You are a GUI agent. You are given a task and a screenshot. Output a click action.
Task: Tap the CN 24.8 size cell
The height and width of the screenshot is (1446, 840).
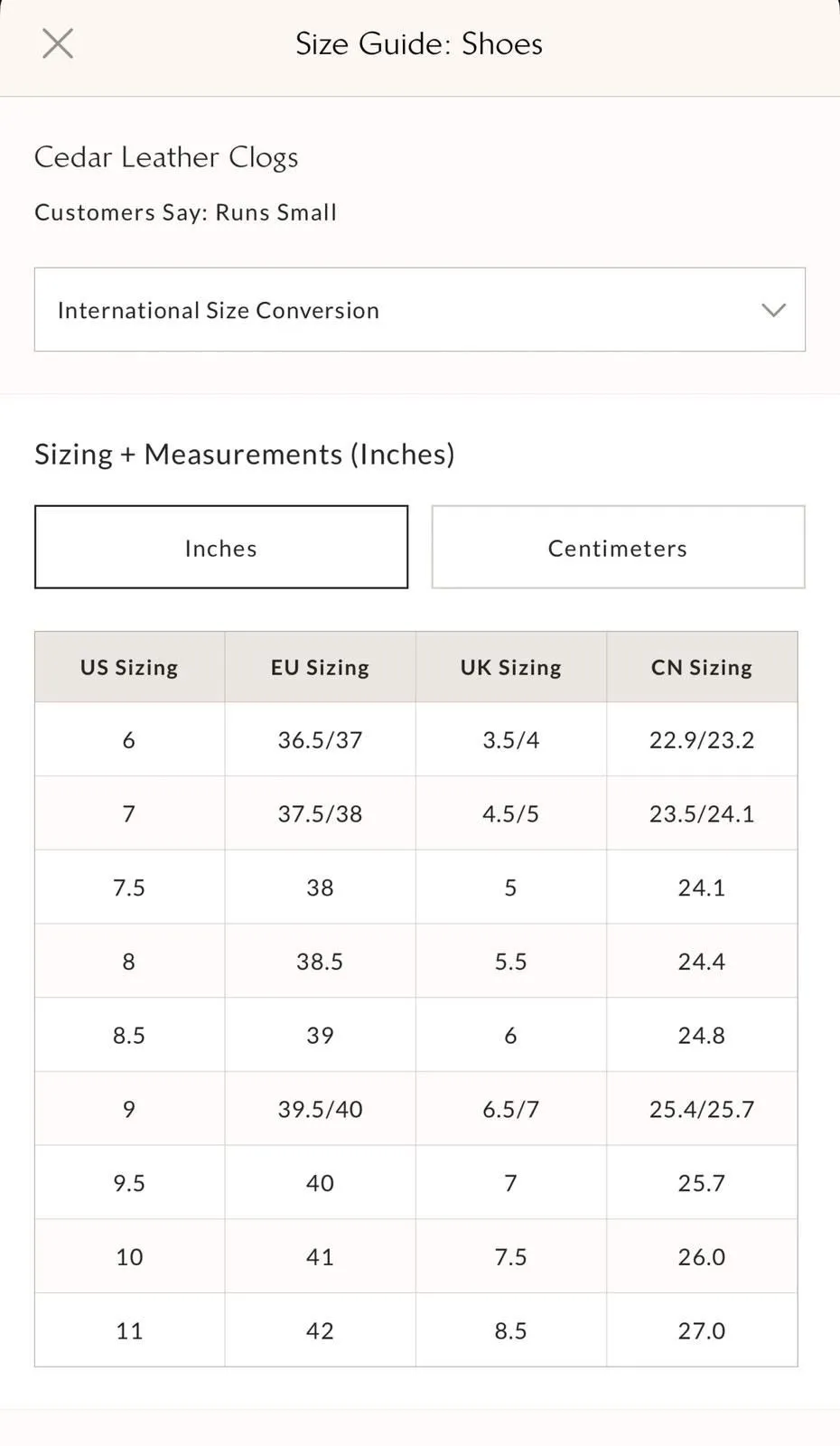[702, 1035]
